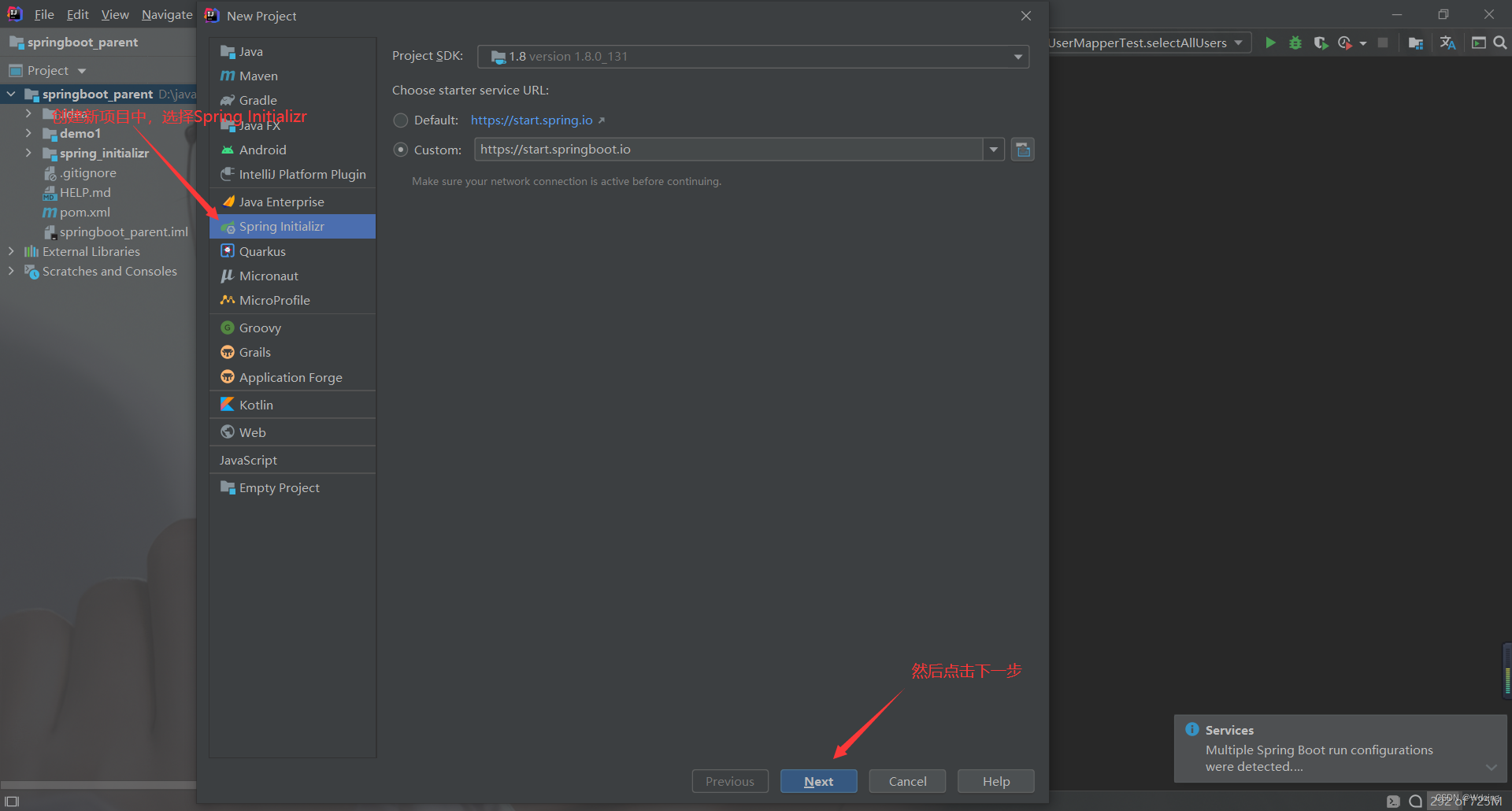
Task: Select JavaScript project type entry
Action: coord(292,460)
